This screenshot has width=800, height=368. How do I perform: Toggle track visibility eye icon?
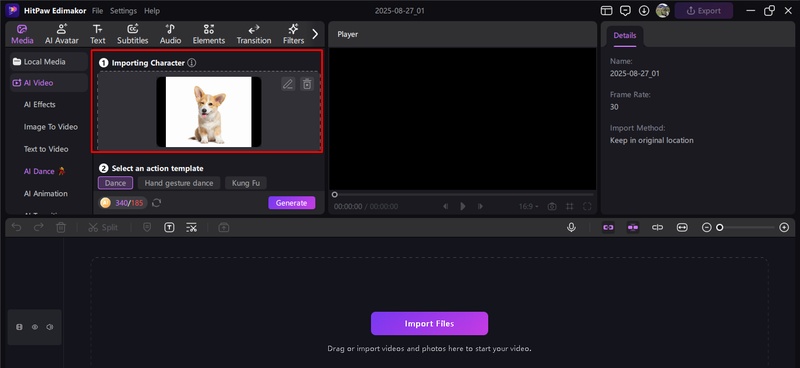[35, 327]
